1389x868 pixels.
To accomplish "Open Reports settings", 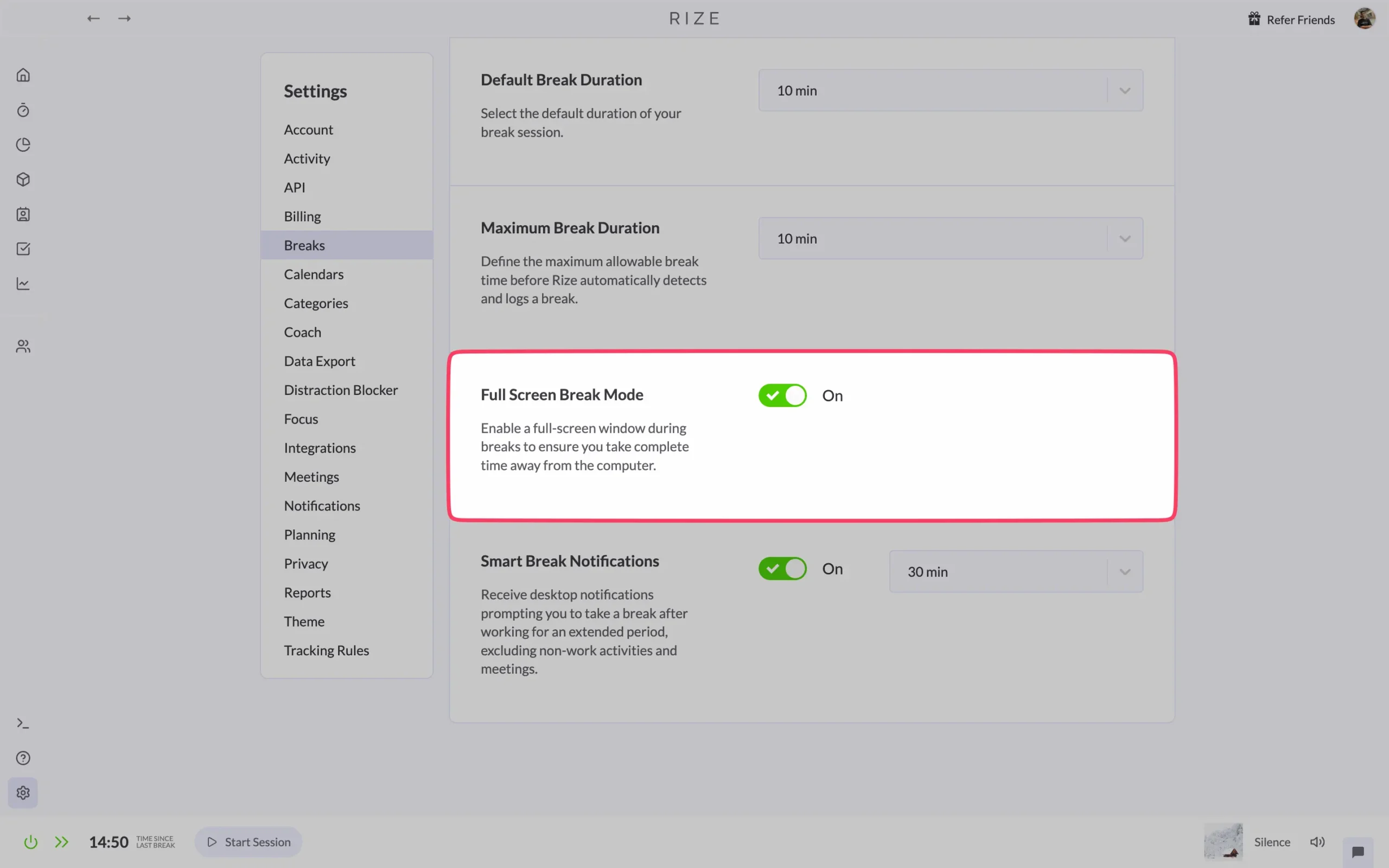I will (347, 592).
